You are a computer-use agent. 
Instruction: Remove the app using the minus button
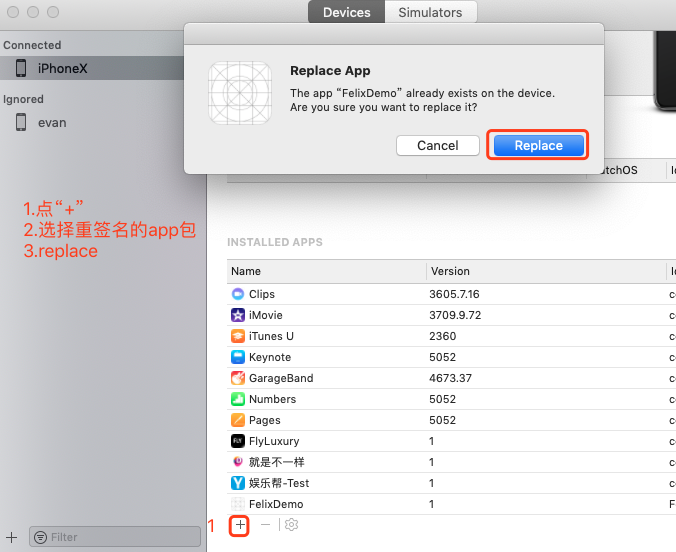(x=265, y=525)
